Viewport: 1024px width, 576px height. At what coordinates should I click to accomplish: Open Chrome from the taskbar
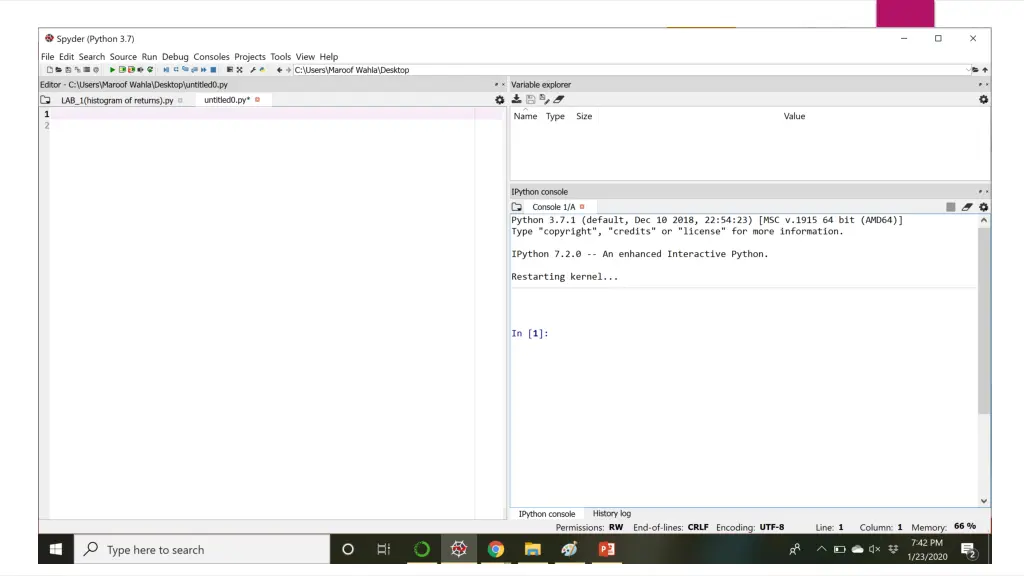point(496,549)
